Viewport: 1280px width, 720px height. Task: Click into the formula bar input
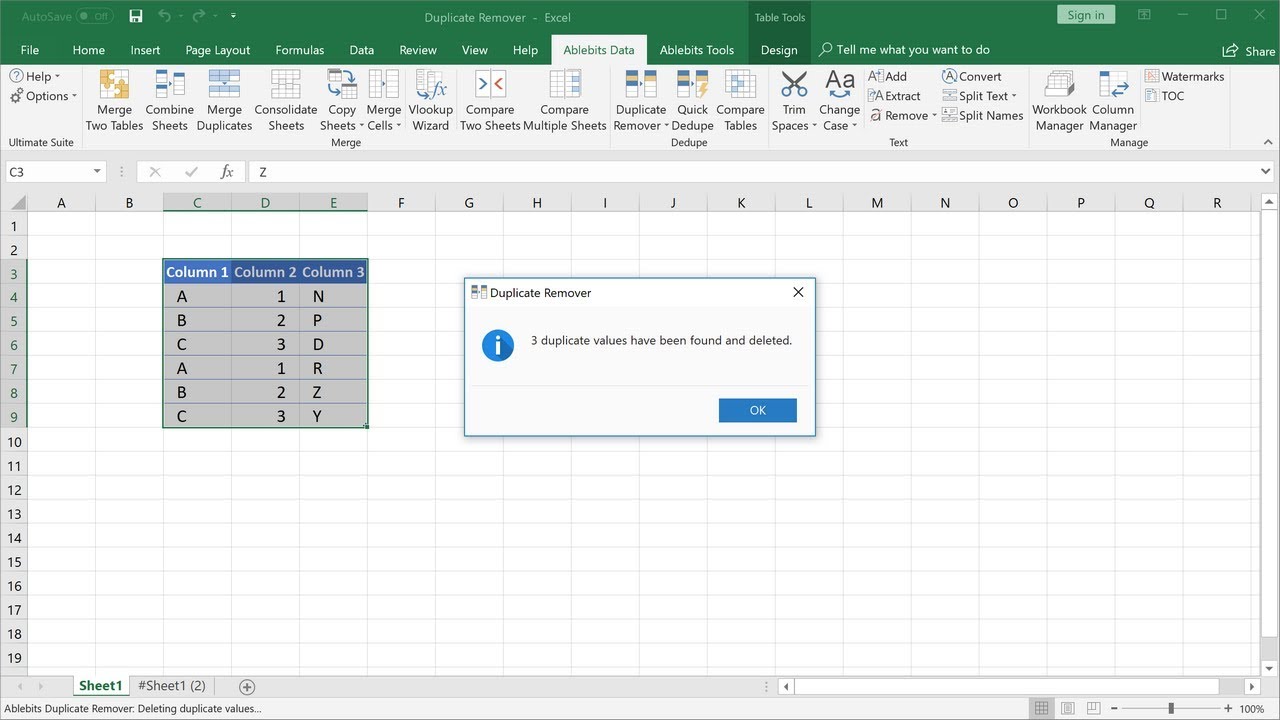[x=750, y=172]
